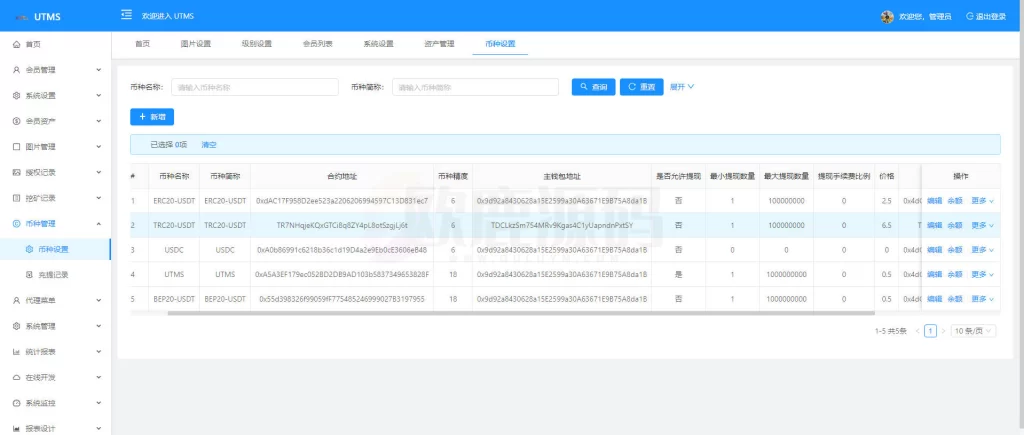Click the UTMS logo in the top-left
Screen dimensions: 1024x435
pos(39,17)
